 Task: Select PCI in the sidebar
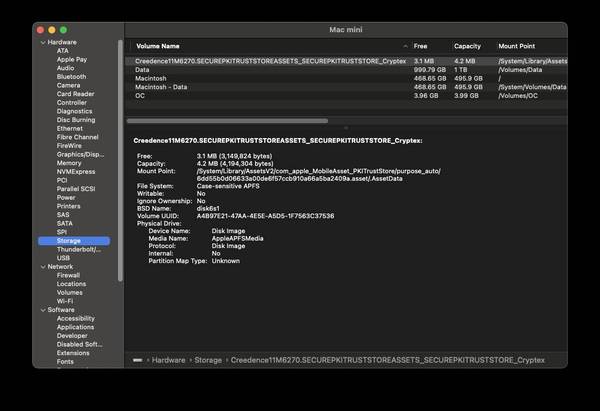point(62,180)
